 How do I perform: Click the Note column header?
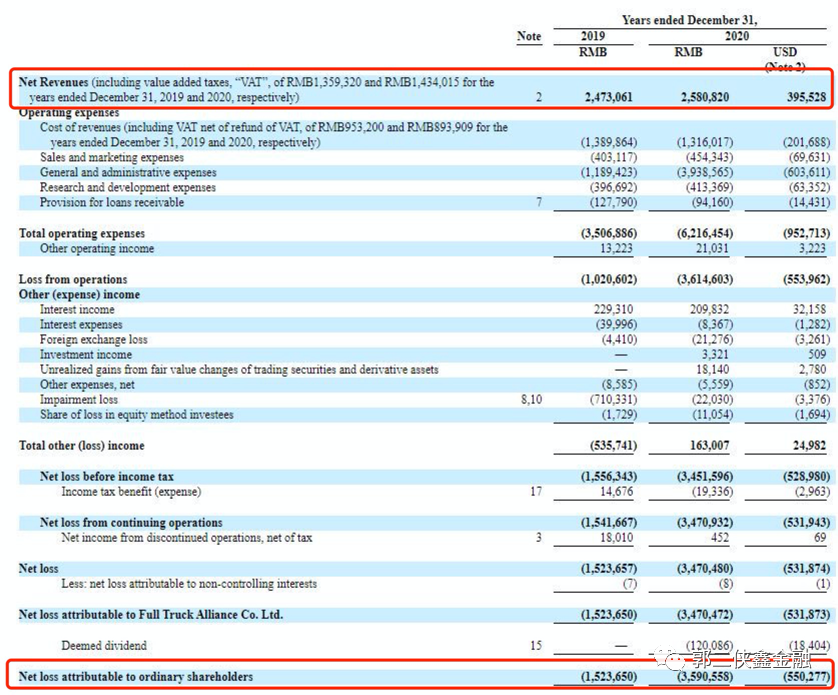(529, 36)
